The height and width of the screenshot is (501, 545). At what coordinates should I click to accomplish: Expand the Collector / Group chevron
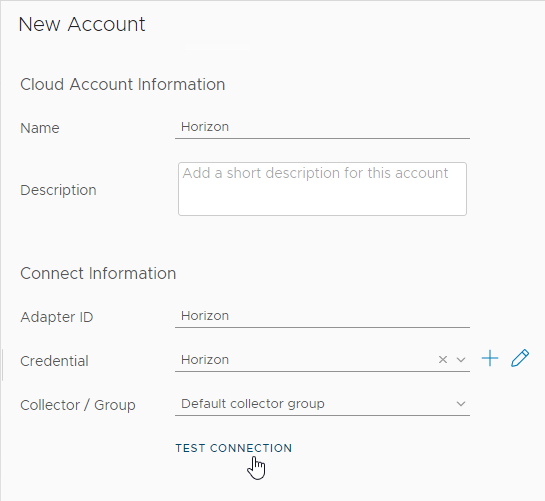[461, 404]
